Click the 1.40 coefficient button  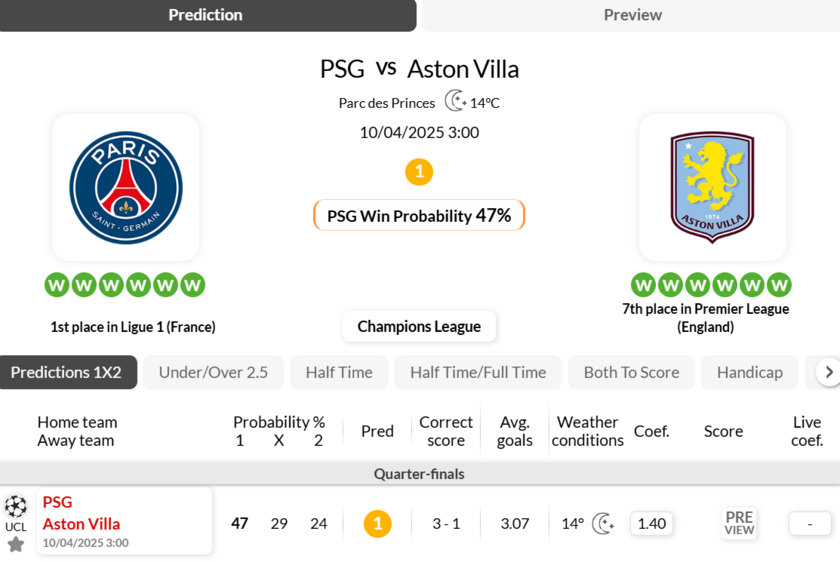652,524
